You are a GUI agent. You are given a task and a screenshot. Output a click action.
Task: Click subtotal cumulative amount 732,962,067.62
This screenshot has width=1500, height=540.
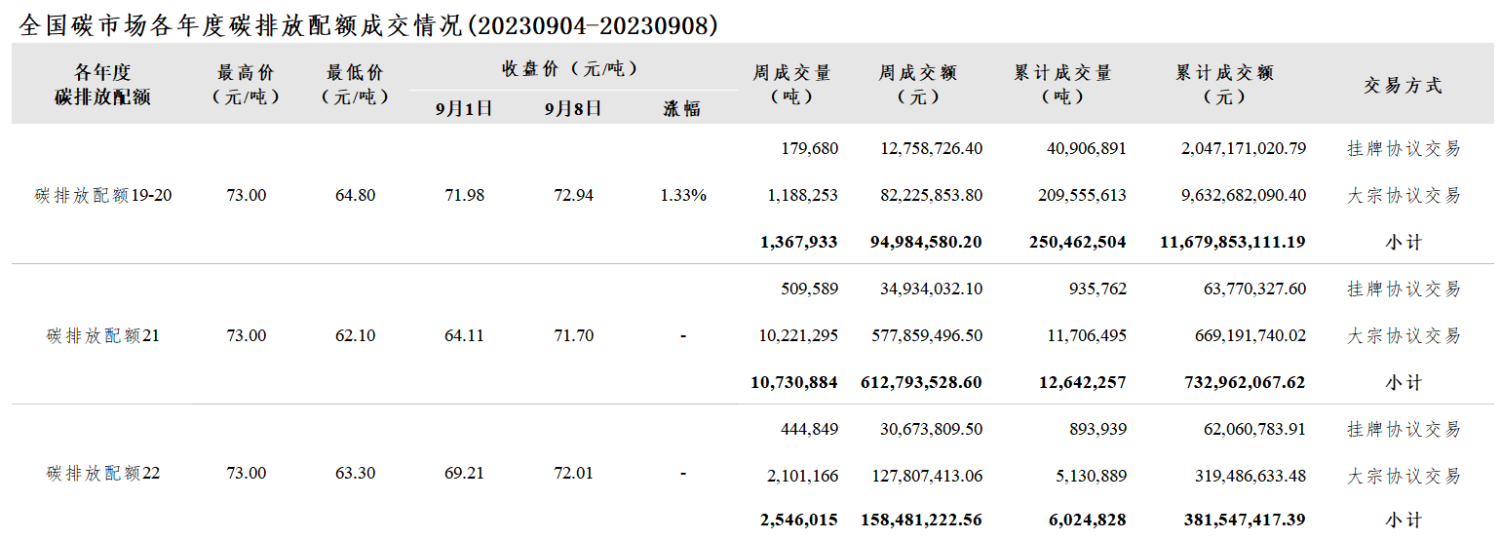click(1246, 382)
